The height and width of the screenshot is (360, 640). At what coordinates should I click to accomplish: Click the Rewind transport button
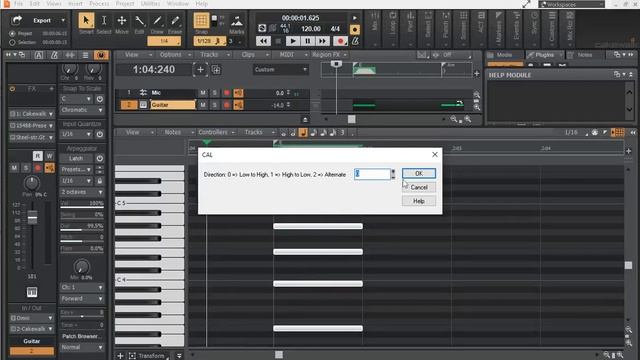[263, 41]
